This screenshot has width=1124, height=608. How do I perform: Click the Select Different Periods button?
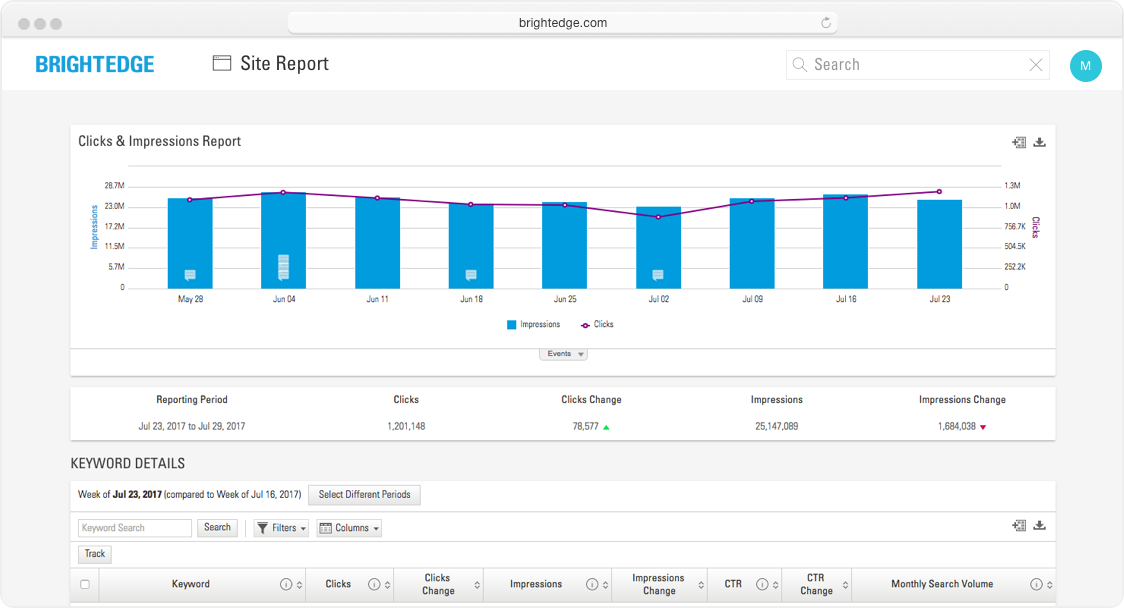[x=364, y=495]
